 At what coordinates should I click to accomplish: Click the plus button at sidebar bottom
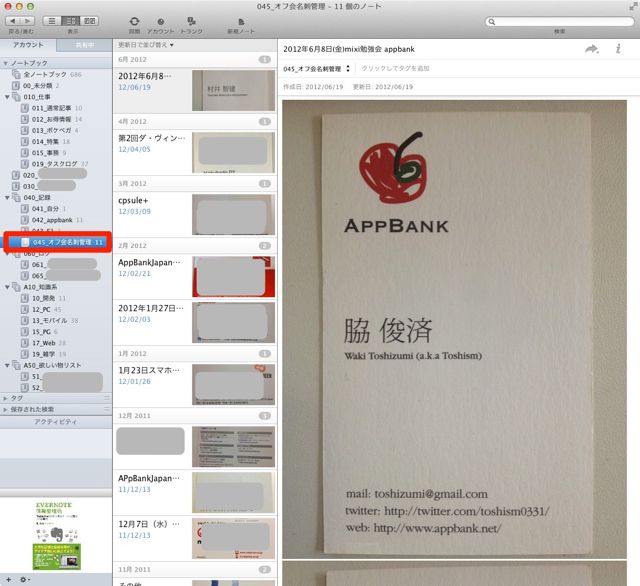pyautogui.click(x=8, y=579)
